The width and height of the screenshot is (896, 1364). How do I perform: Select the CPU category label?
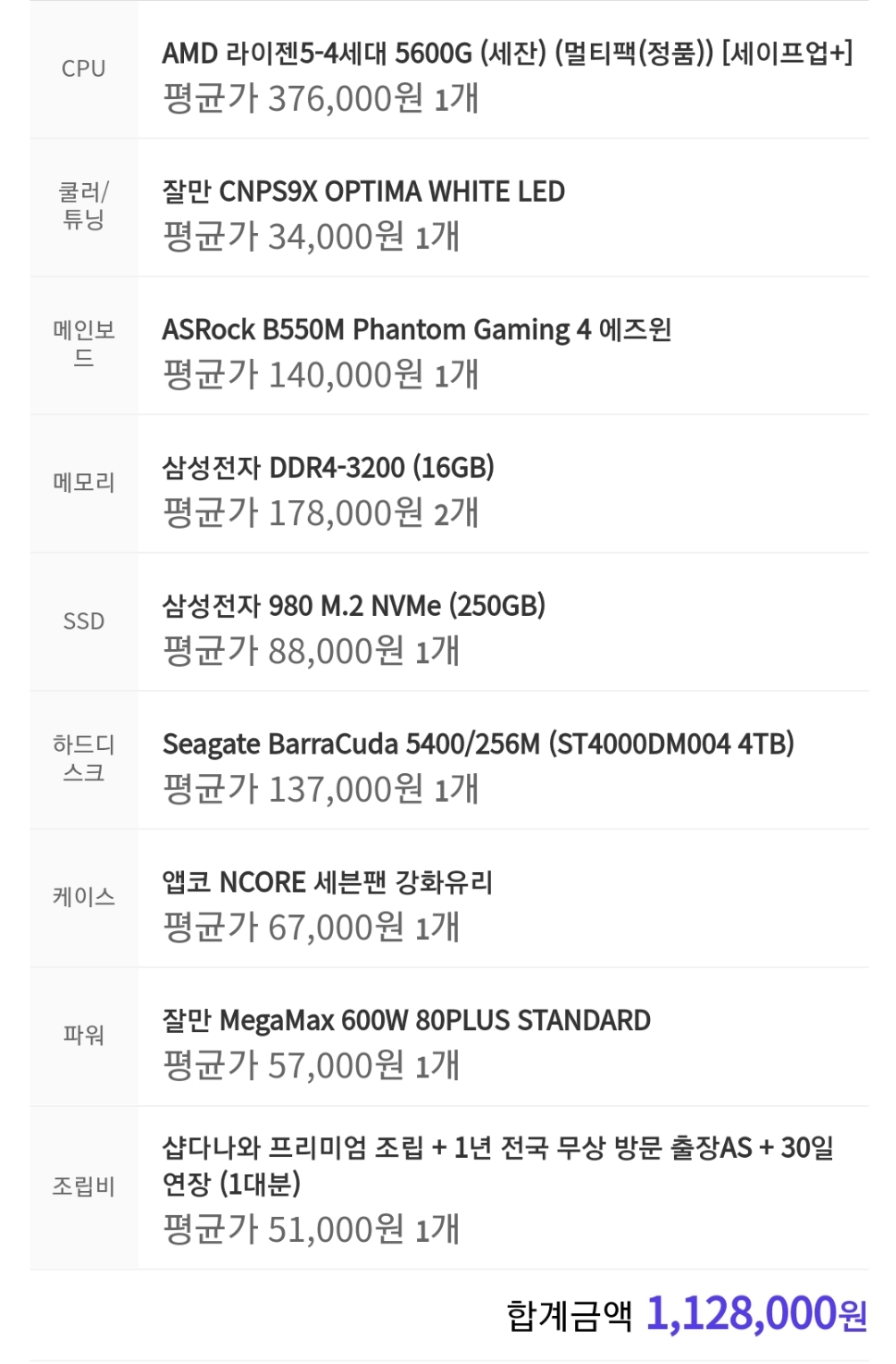tap(83, 68)
